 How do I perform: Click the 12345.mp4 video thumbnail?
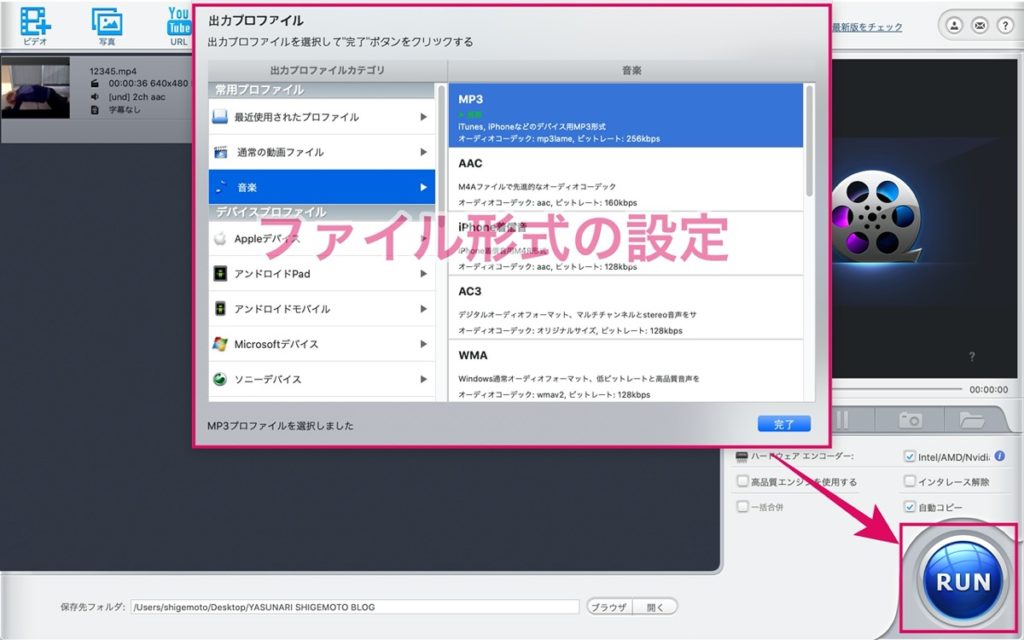coord(35,88)
